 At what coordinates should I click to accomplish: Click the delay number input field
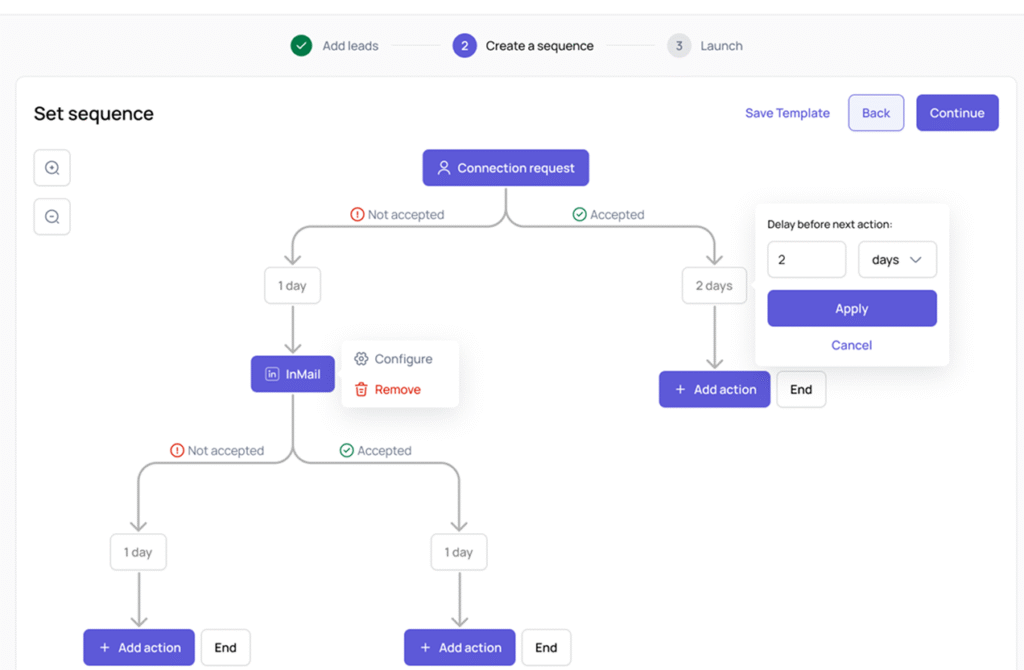point(806,260)
